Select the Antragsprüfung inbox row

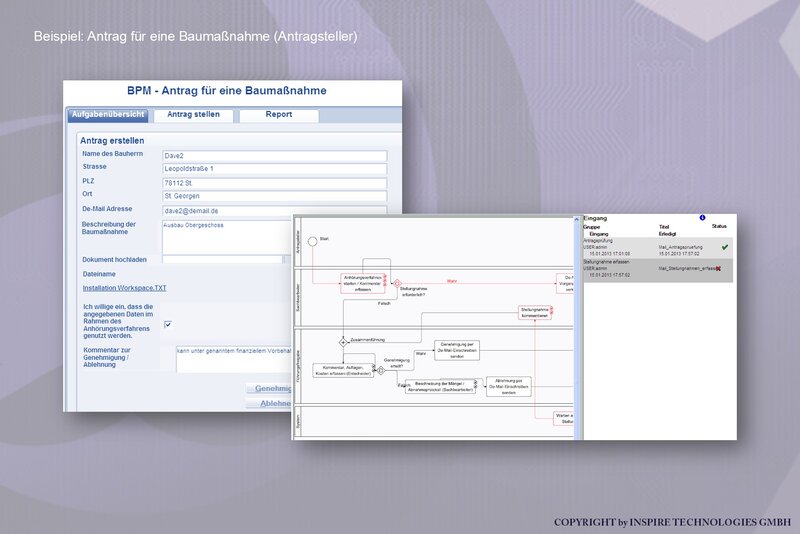point(658,247)
